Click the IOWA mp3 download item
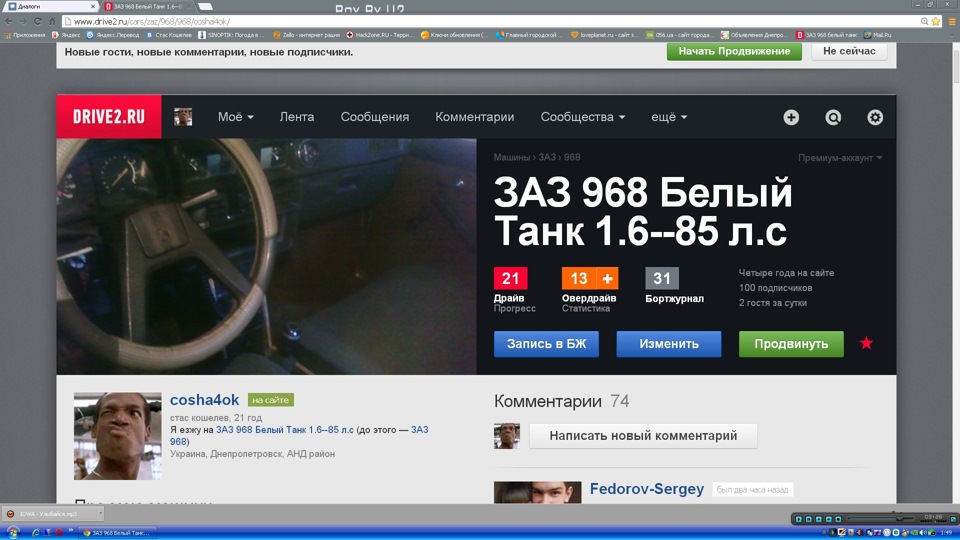 pyautogui.click(x=48, y=514)
